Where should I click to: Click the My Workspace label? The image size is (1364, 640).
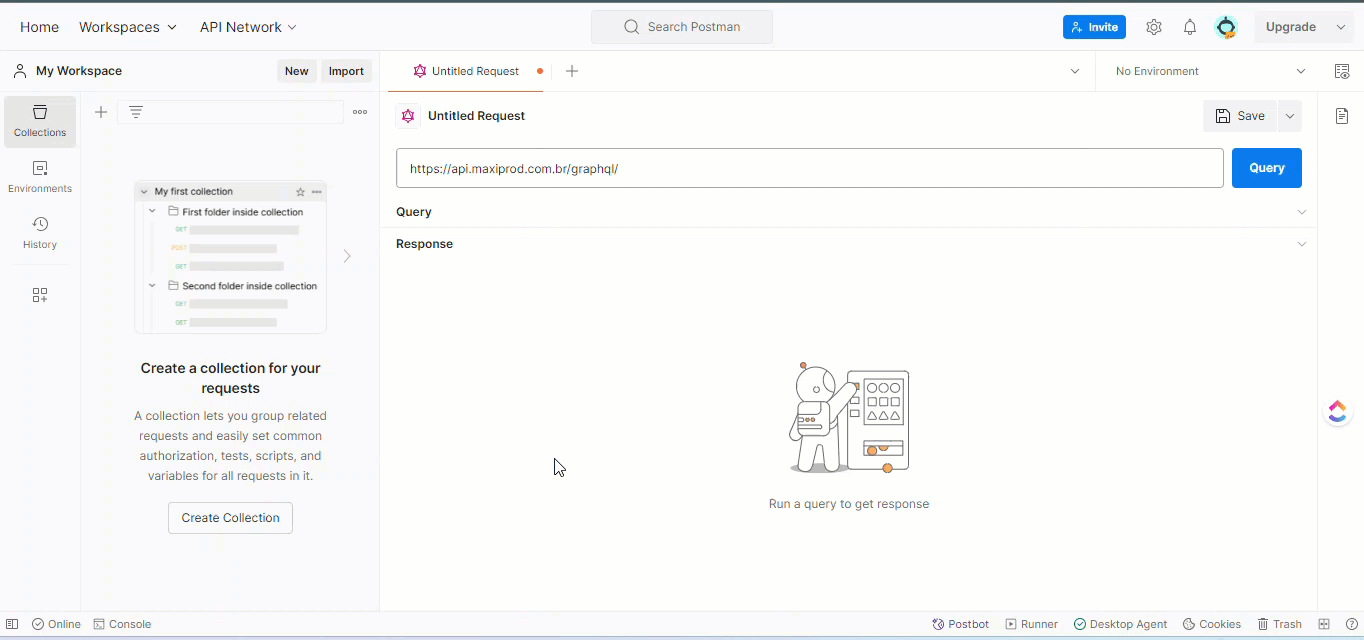(x=79, y=71)
